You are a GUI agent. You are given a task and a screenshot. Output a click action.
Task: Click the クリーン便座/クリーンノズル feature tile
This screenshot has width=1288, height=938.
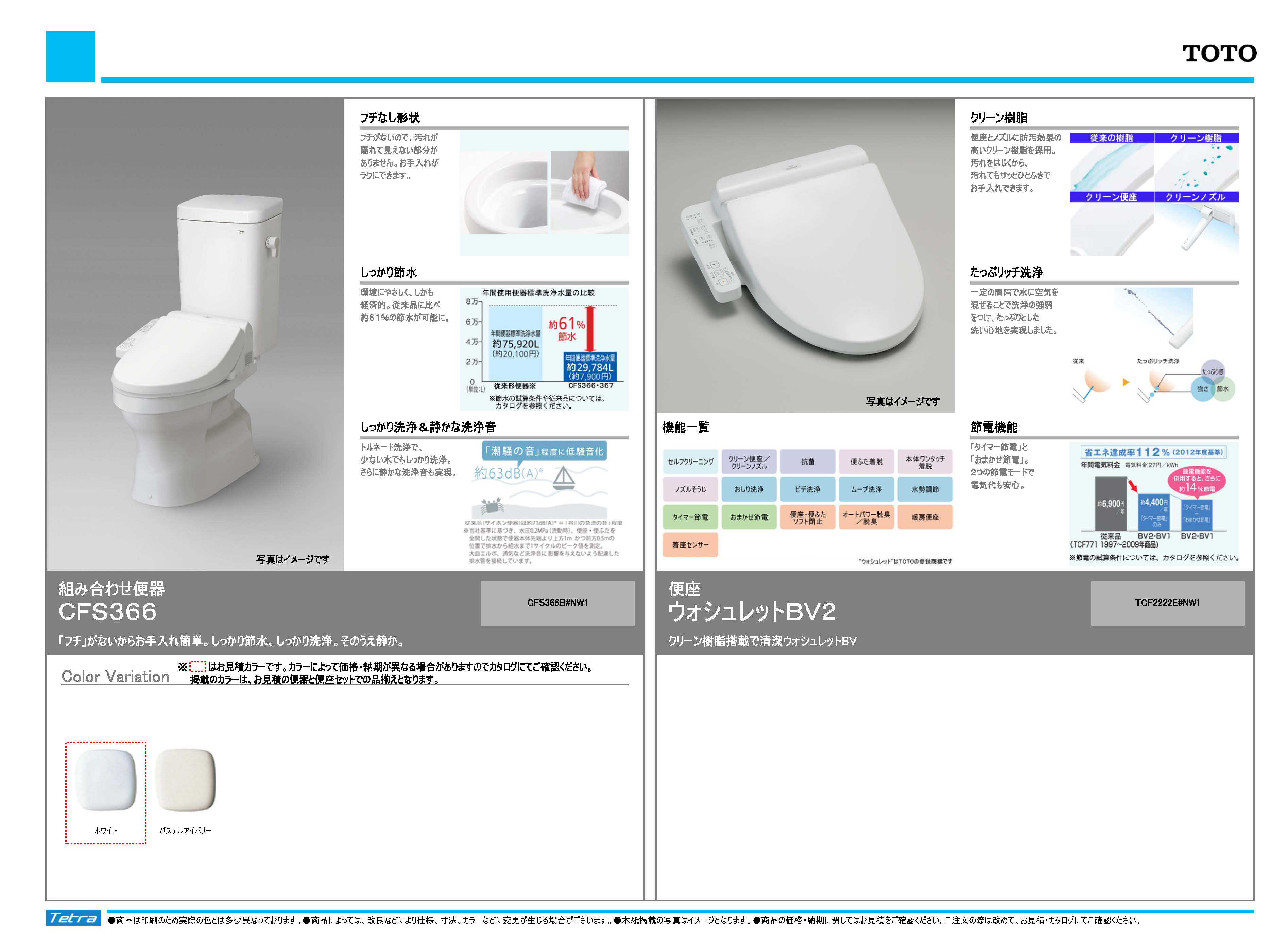pos(749,462)
